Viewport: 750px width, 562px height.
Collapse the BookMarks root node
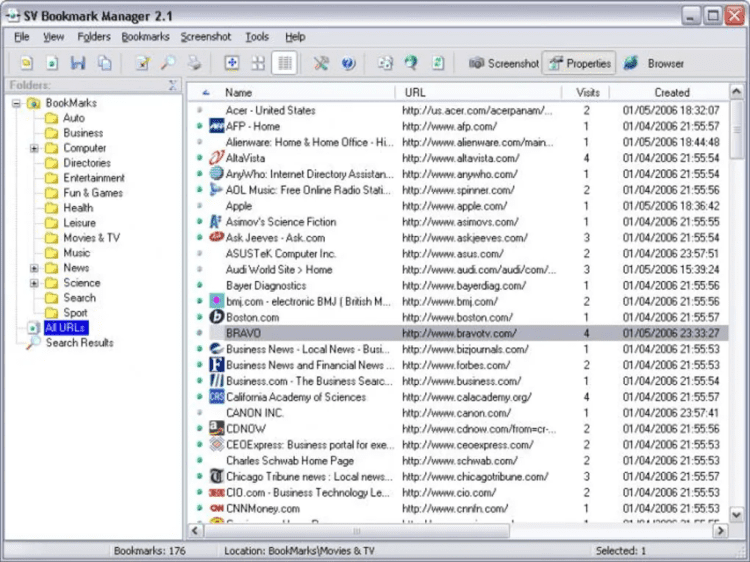[x=17, y=103]
